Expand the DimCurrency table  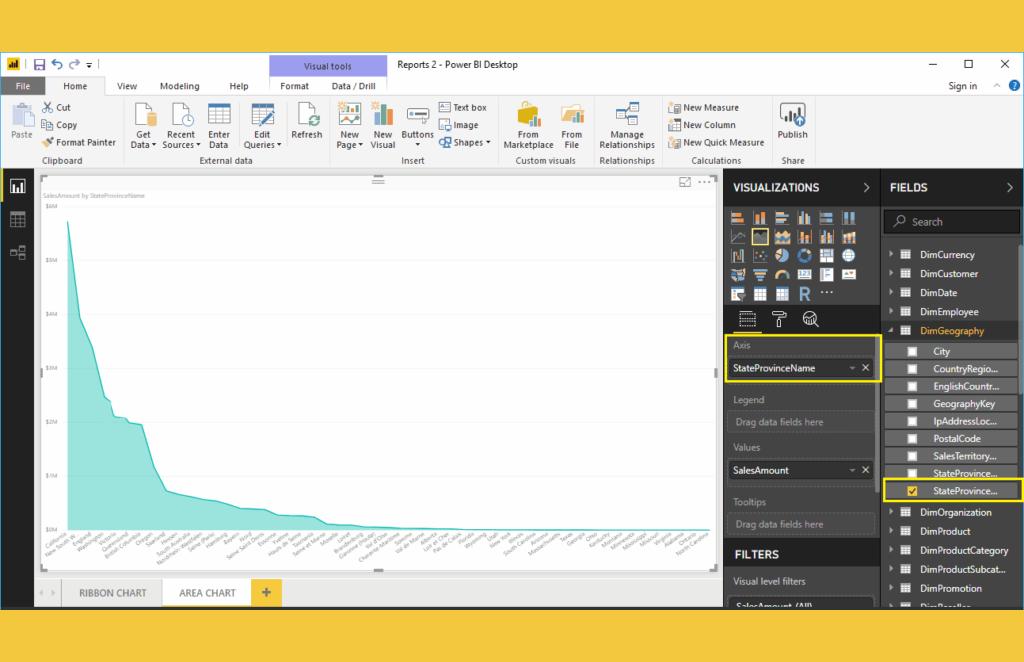[x=891, y=254]
